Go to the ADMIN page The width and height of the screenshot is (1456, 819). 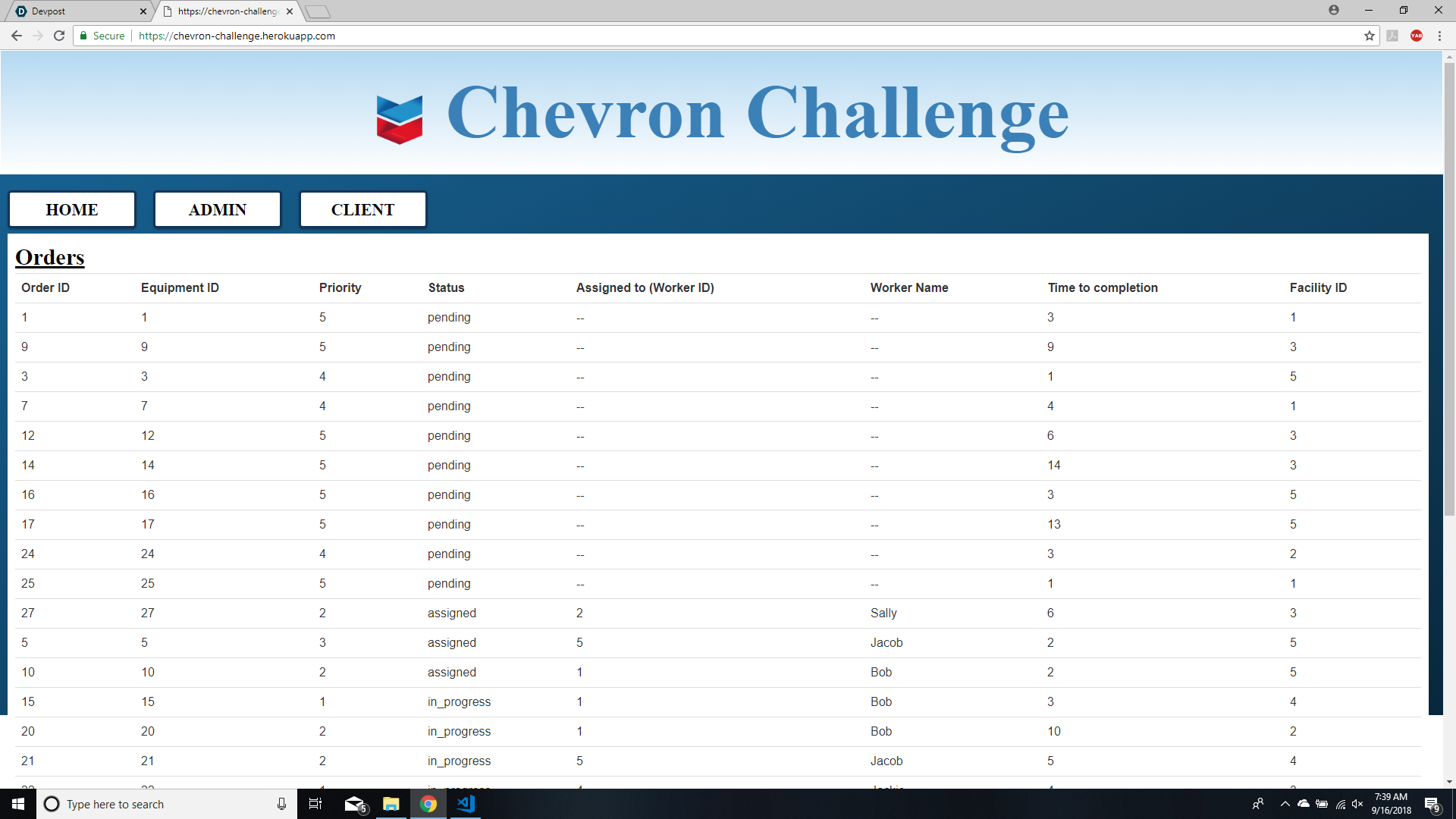(218, 210)
